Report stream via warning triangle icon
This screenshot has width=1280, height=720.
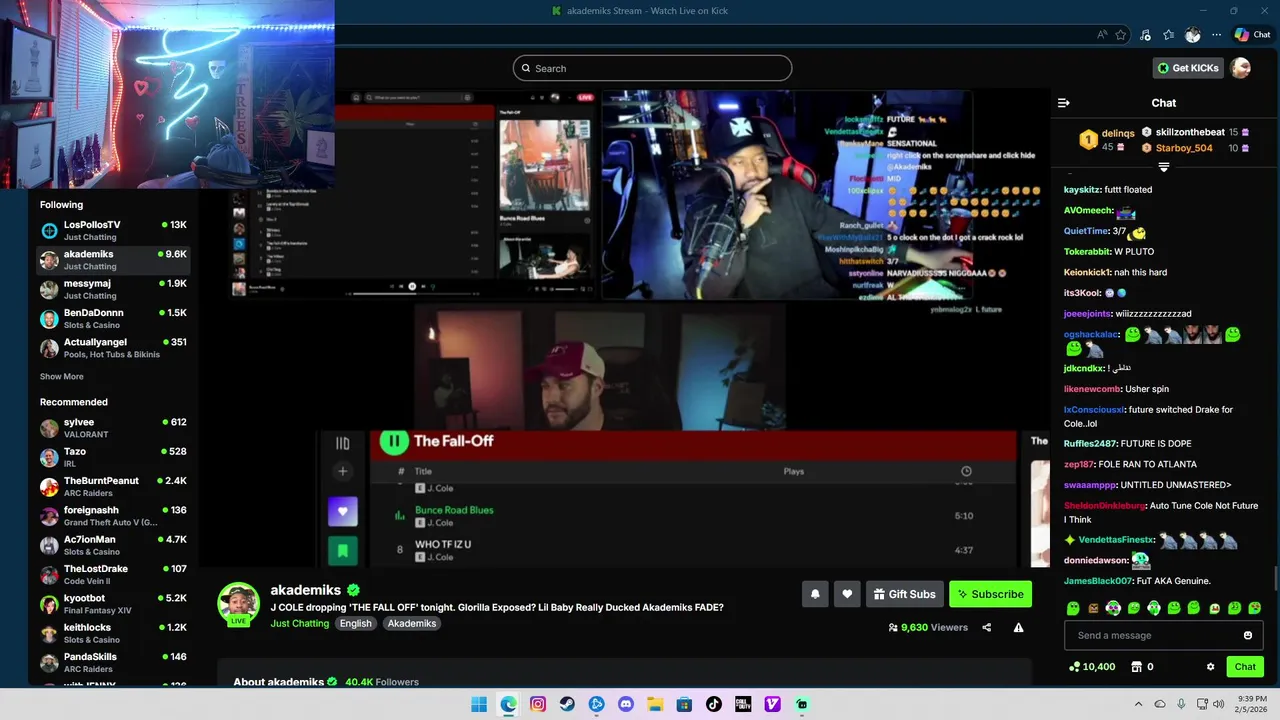(1018, 628)
